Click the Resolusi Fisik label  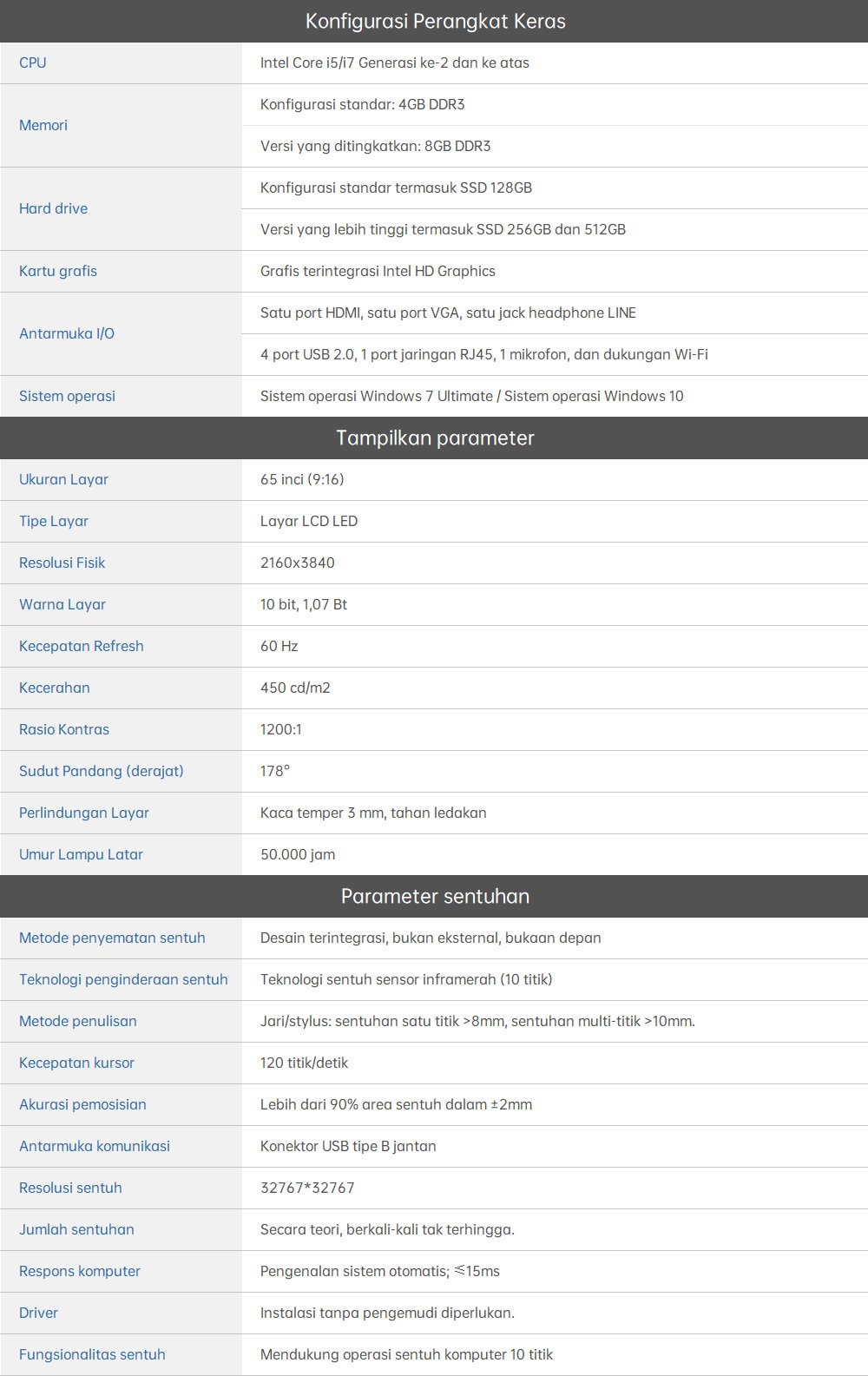(62, 563)
